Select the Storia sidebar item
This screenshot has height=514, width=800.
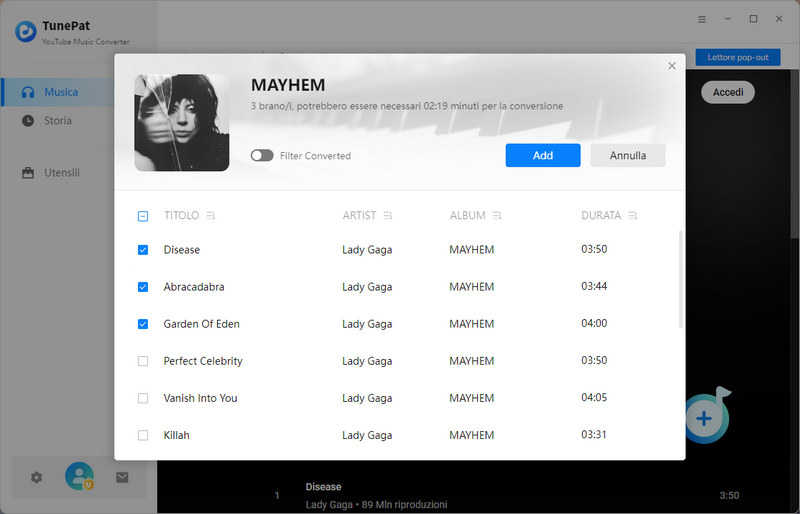[58, 121]
